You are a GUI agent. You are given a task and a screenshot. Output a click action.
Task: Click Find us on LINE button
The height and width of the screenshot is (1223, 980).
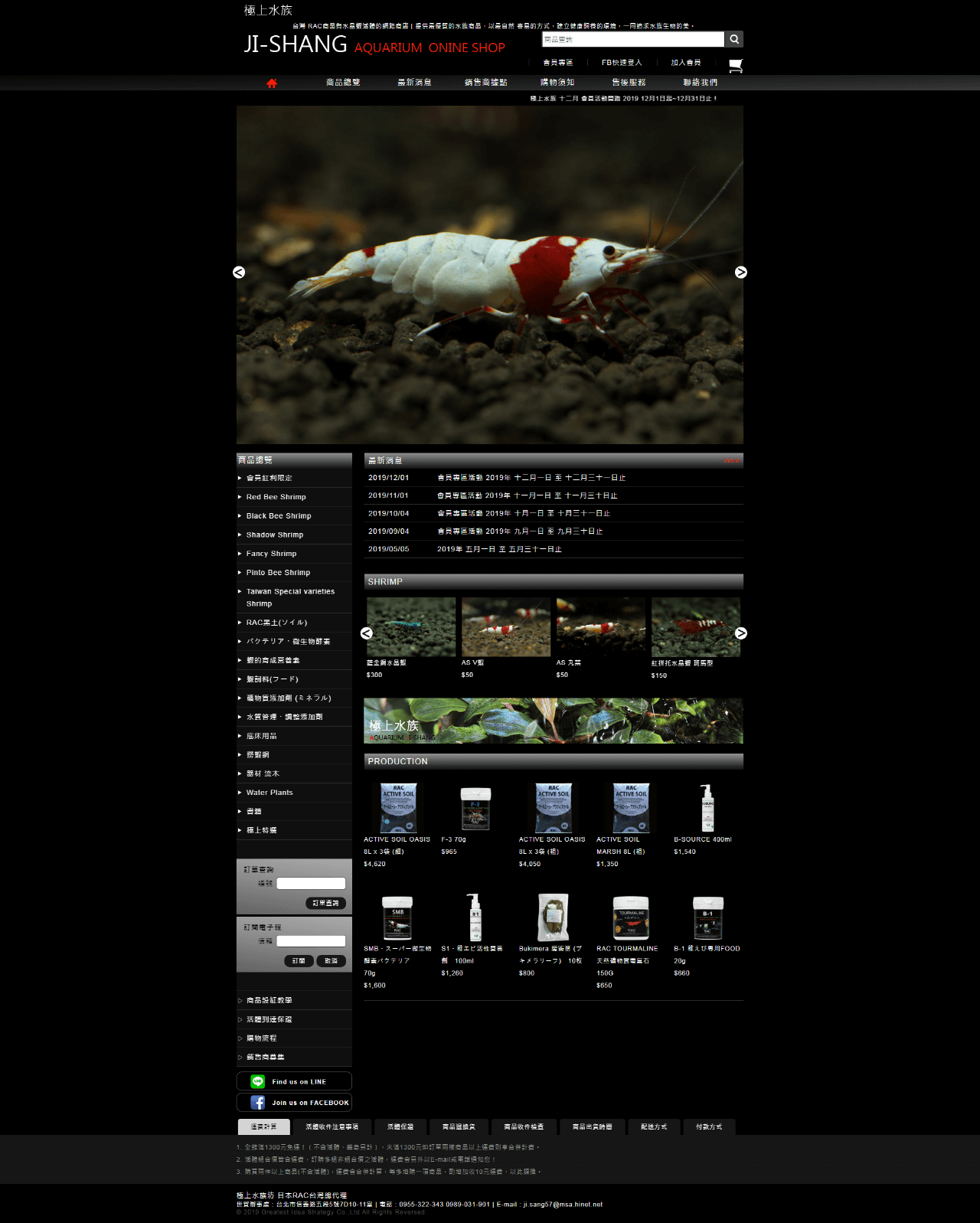click(x=294, y=1081)
